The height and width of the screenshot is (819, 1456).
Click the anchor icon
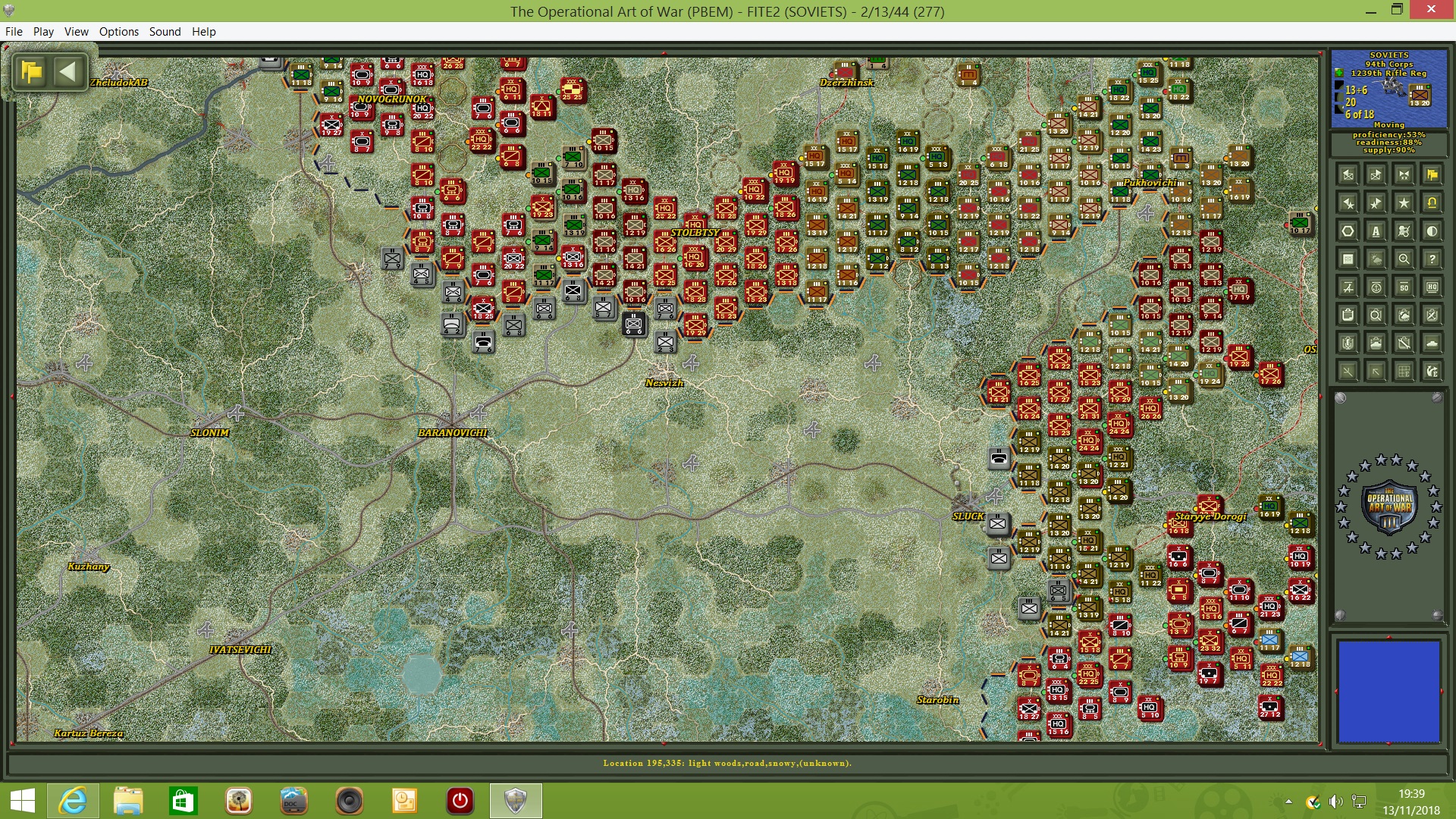point(1376,287)
